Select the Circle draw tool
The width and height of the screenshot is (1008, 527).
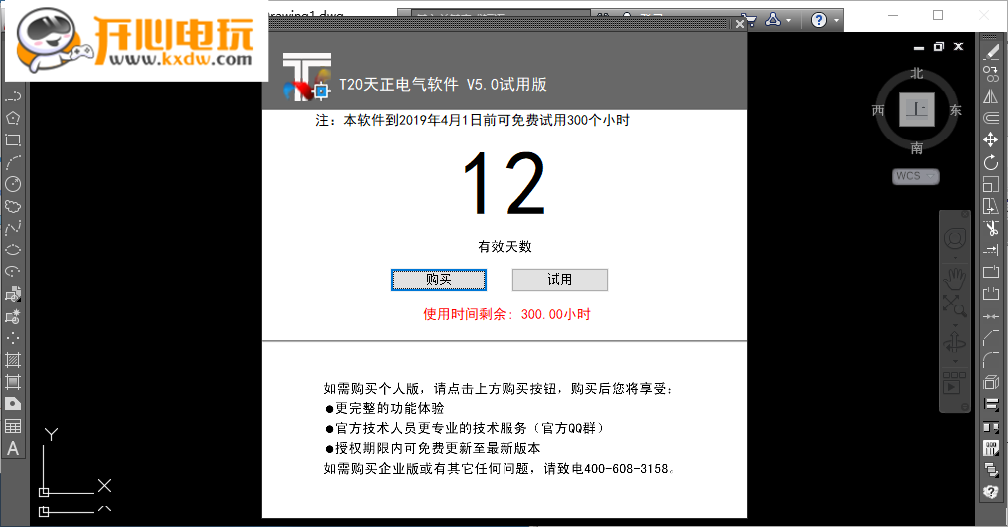tap(13, 184)
